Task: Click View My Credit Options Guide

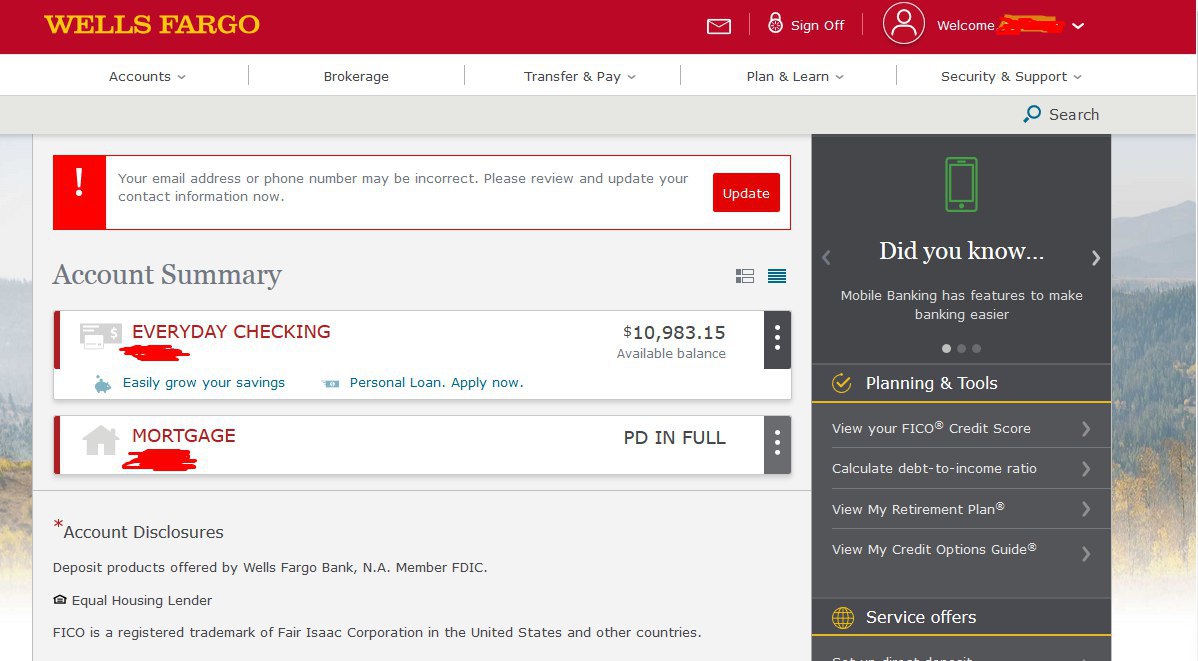Action: click(x=934, y=549)
